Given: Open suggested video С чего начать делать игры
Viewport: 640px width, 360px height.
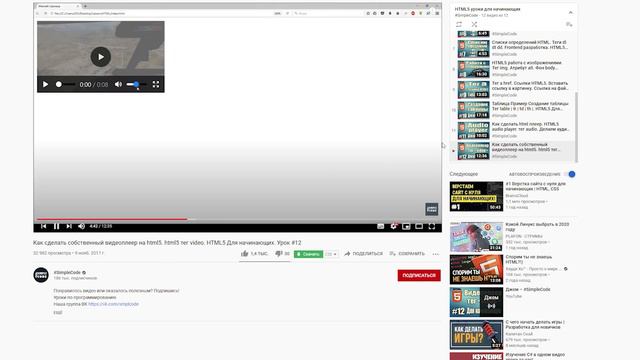Looking at the screenshot, I should 513,335.
